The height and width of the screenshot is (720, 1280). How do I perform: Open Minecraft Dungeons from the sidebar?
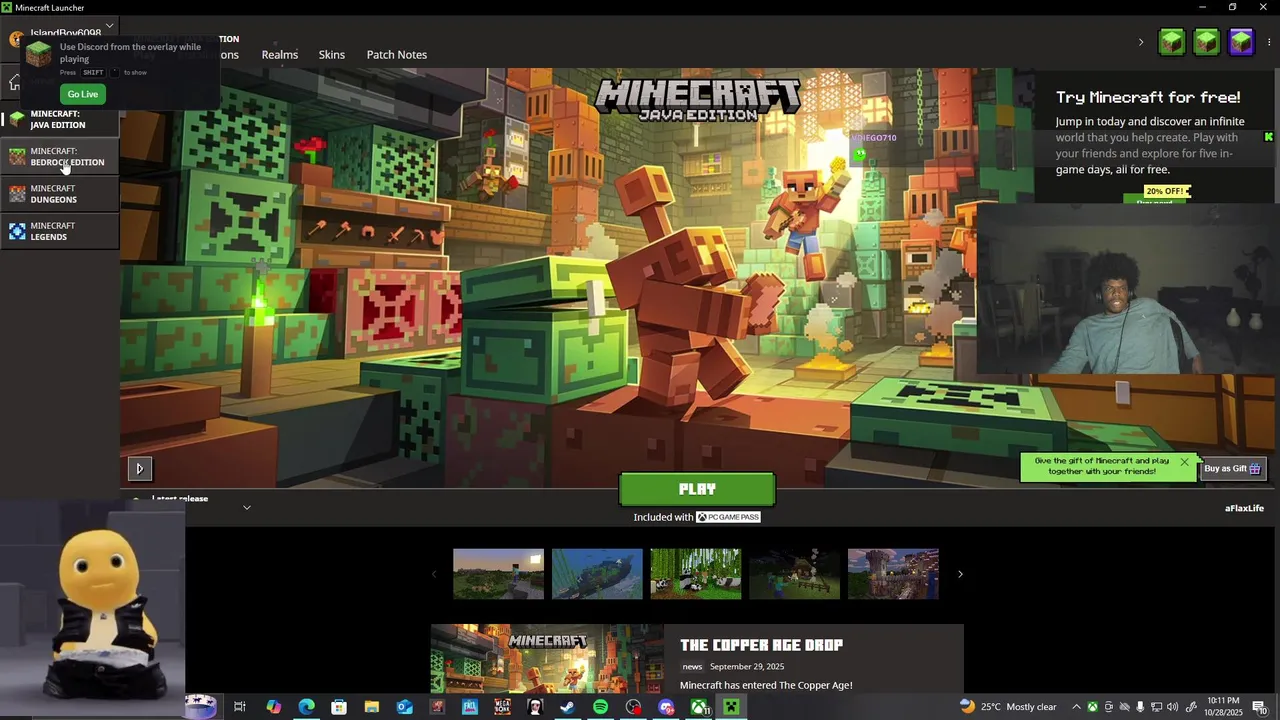60,194
